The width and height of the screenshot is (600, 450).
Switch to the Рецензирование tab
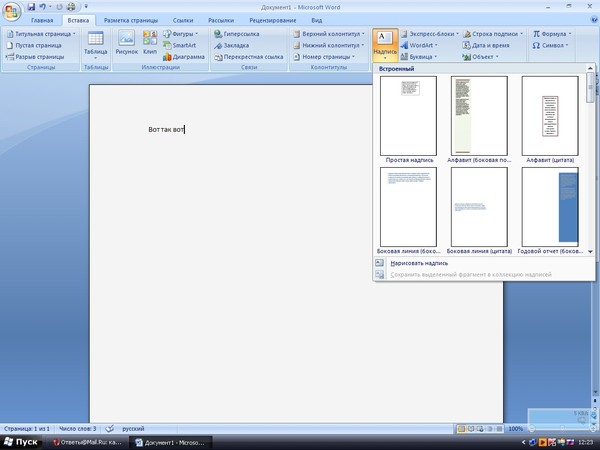[x=272, y=20]
